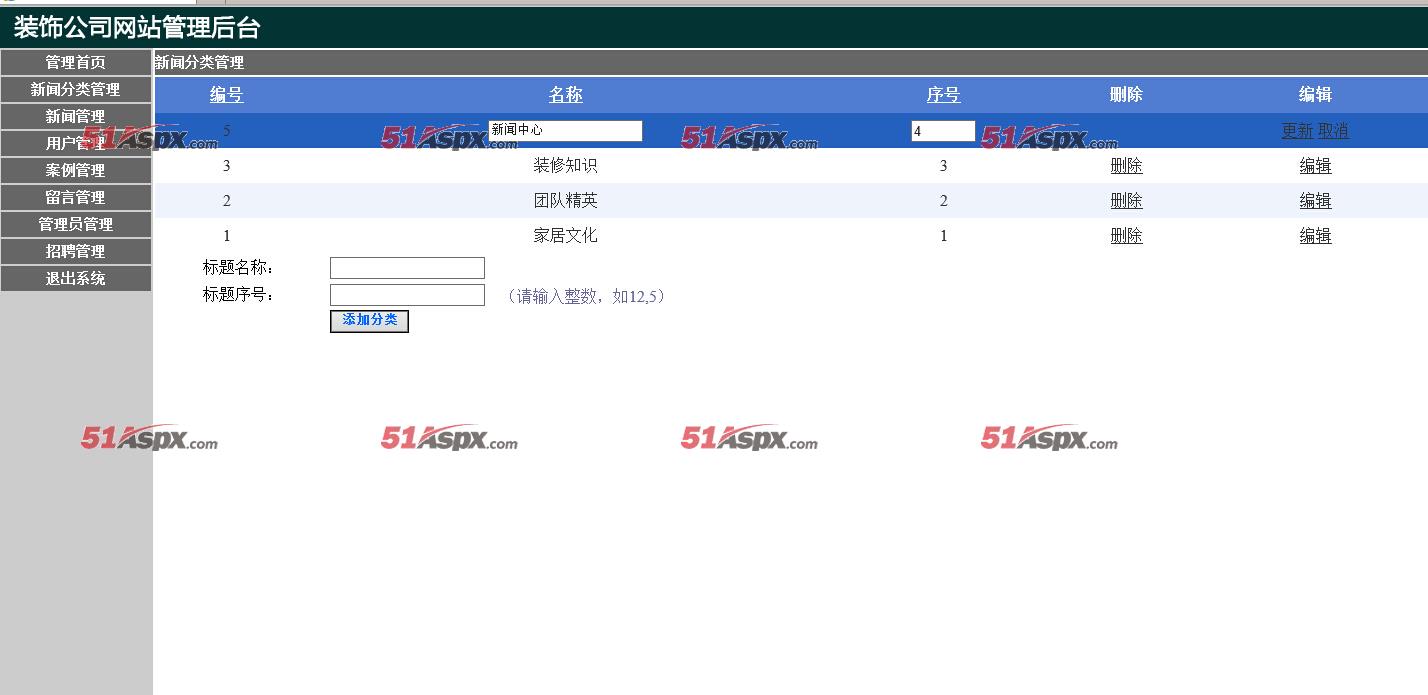
Task: Sort table by 编号 column header
Action: (x=226, y=95)
